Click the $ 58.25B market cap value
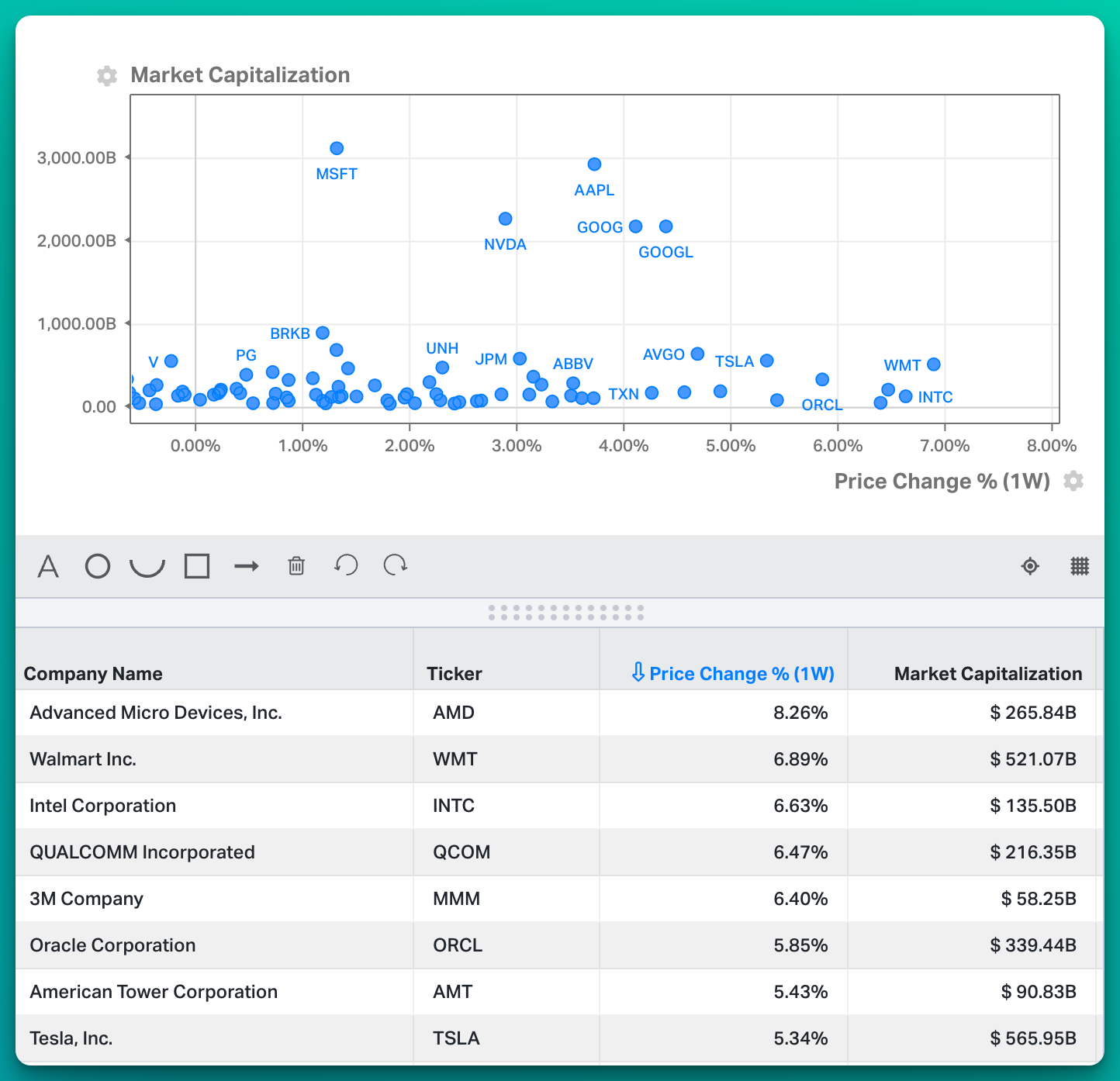 (1039, 899)
